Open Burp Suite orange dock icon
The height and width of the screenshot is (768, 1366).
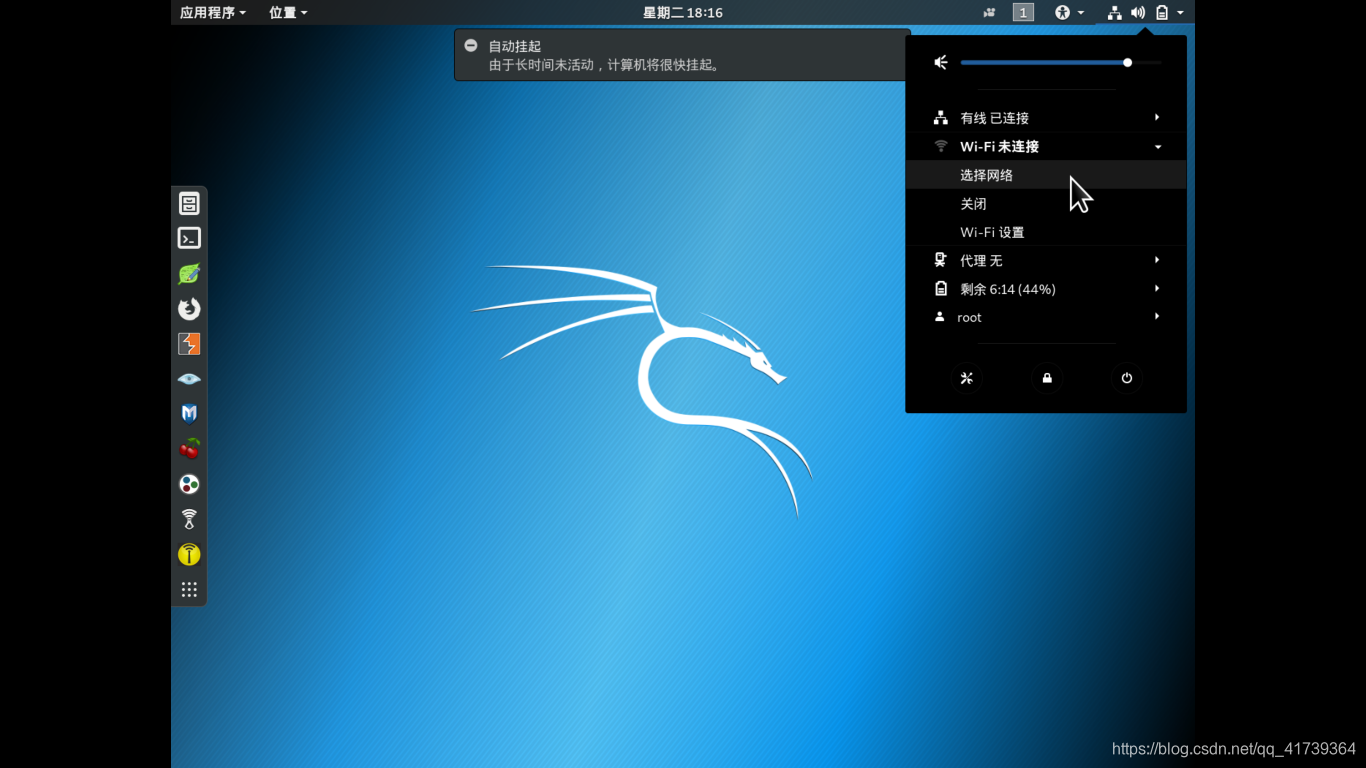coord(189,344)
